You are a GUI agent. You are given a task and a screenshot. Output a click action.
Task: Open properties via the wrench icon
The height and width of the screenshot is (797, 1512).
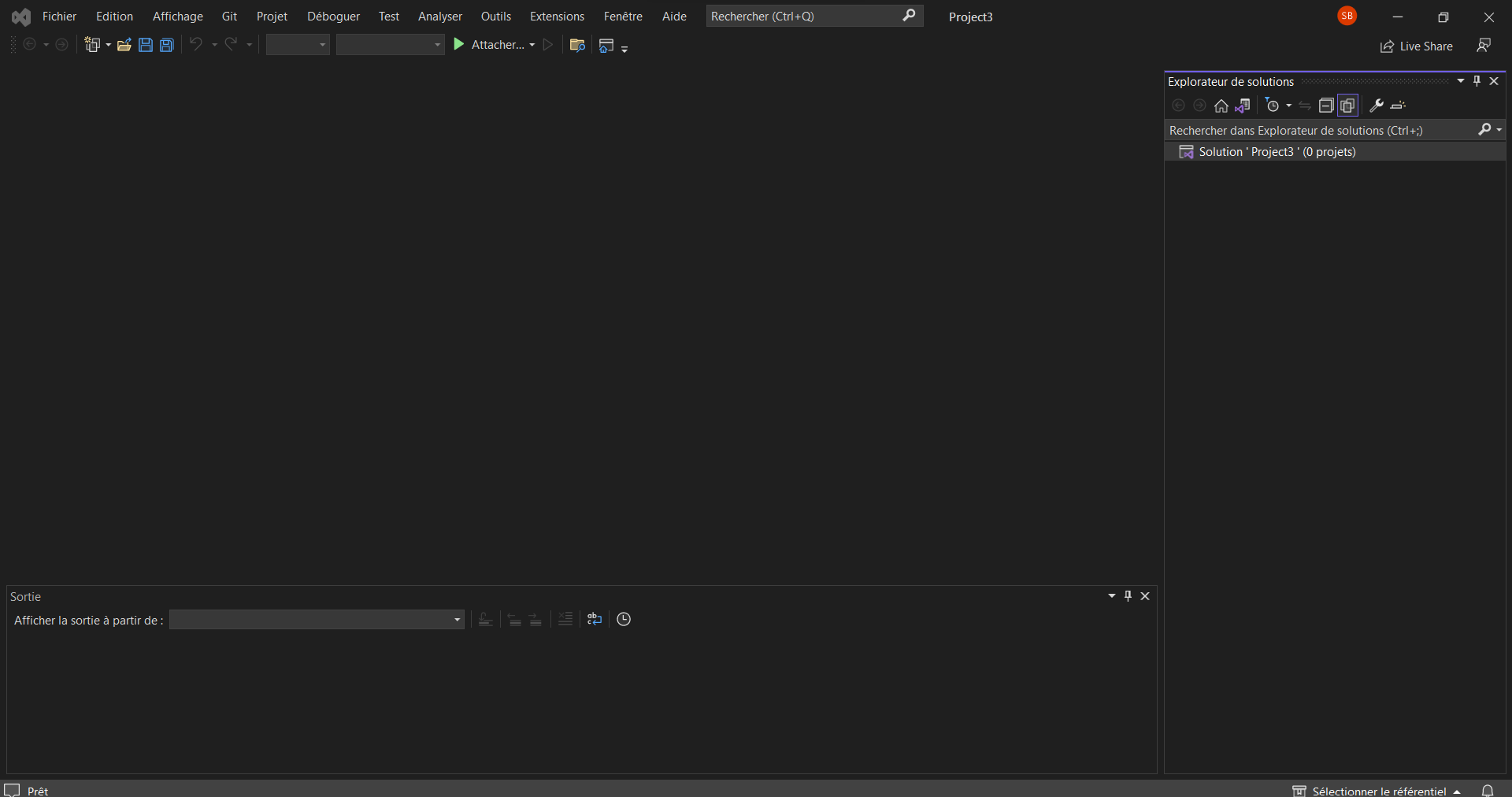1376,106
